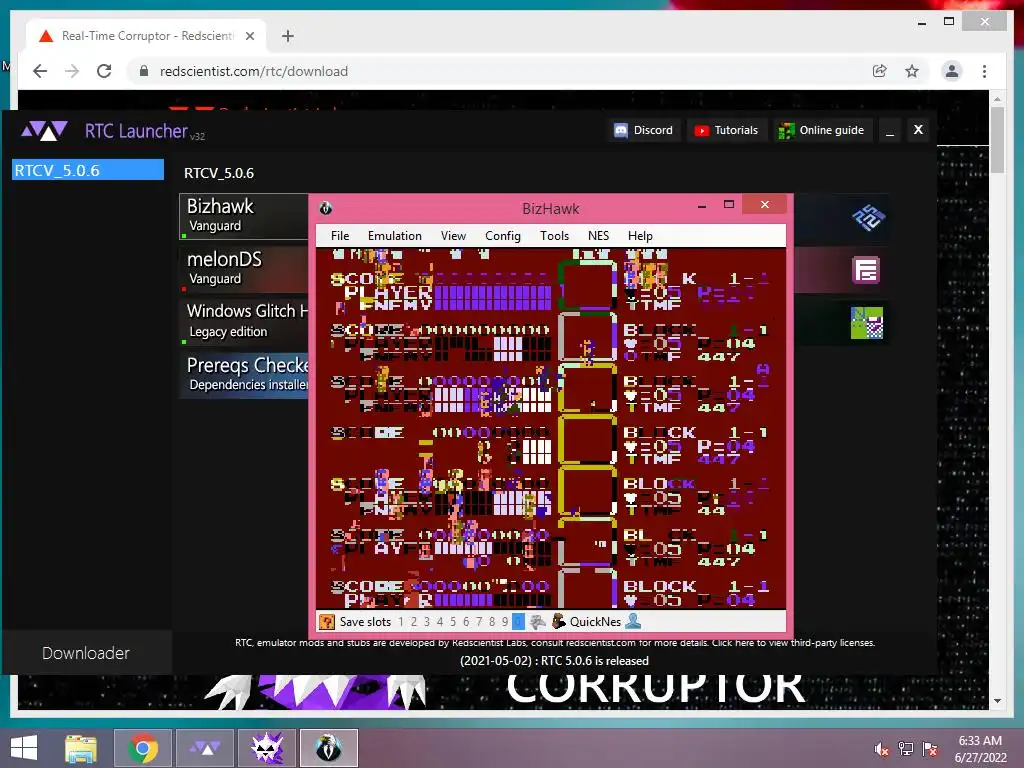Open Chrome profile avatar menu

tap(952, 71)
